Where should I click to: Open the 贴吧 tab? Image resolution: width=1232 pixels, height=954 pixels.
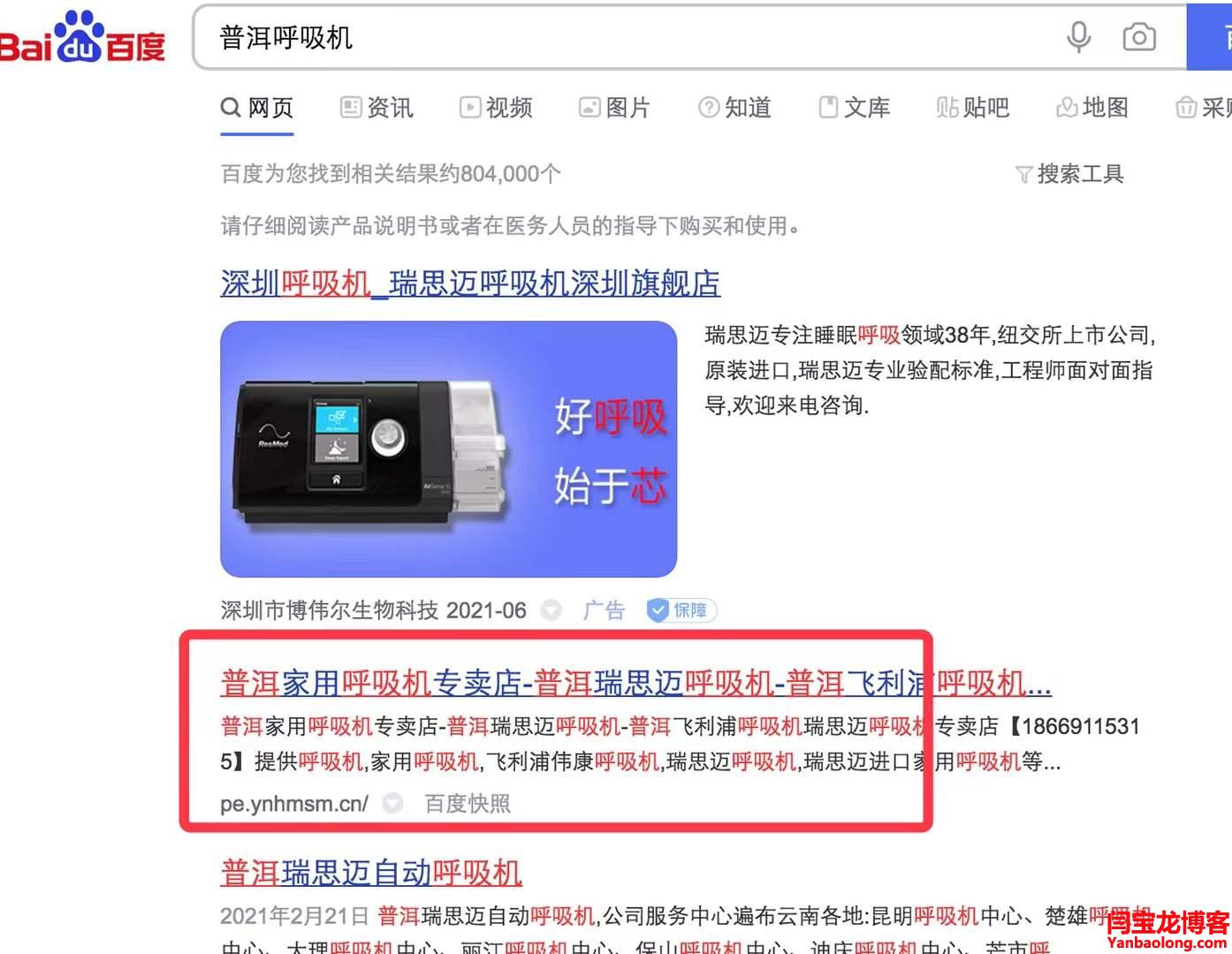[x=973, y=108]
